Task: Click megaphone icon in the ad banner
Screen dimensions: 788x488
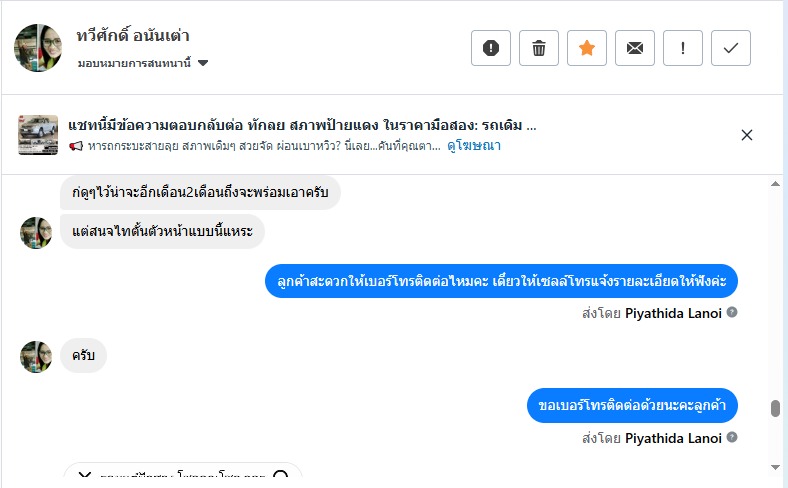Action: [76, 146]
